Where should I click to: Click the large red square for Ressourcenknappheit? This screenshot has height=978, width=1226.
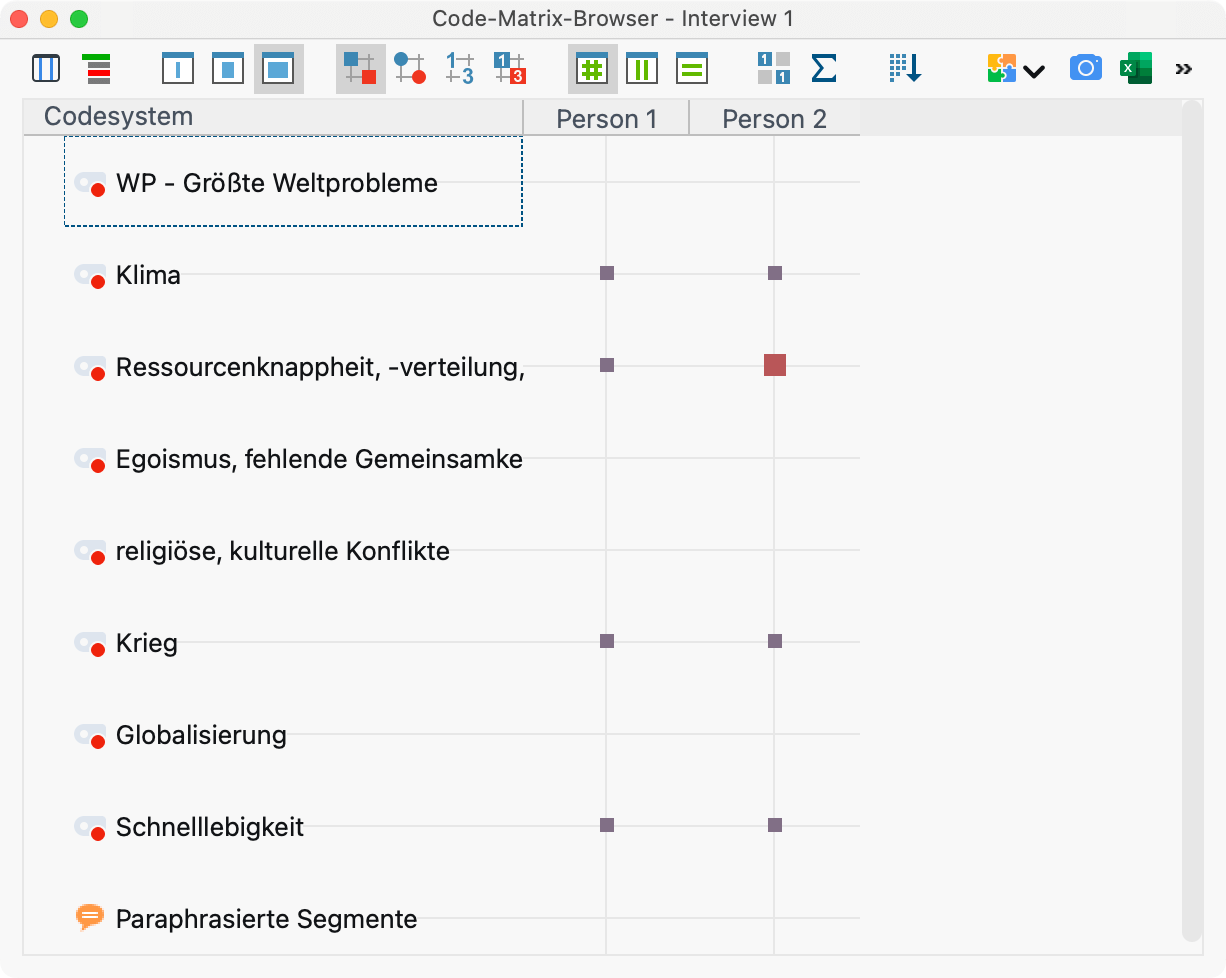774,365
